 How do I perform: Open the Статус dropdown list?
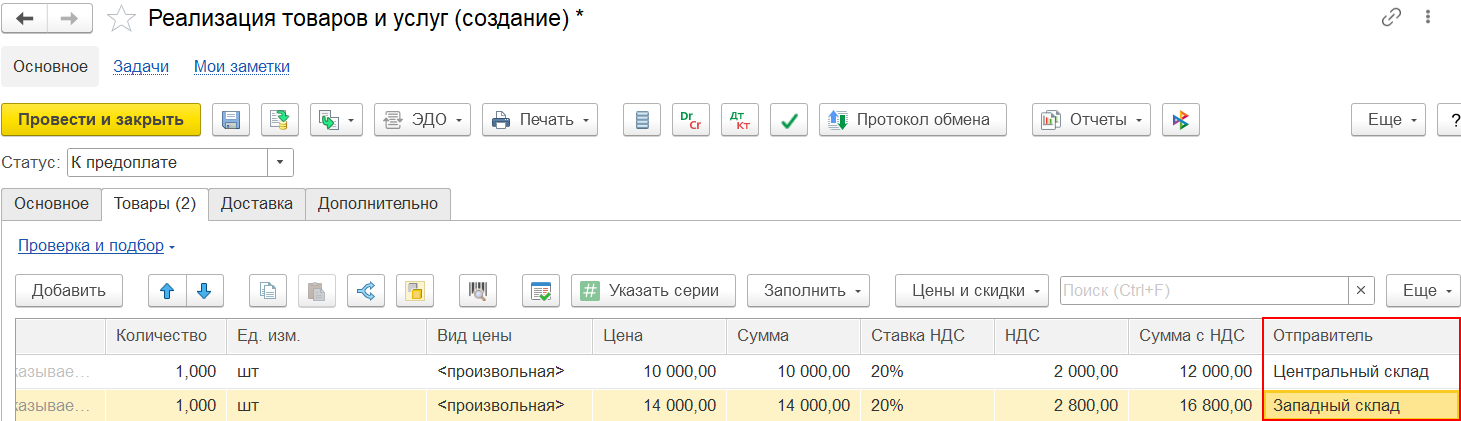(280, 162)
